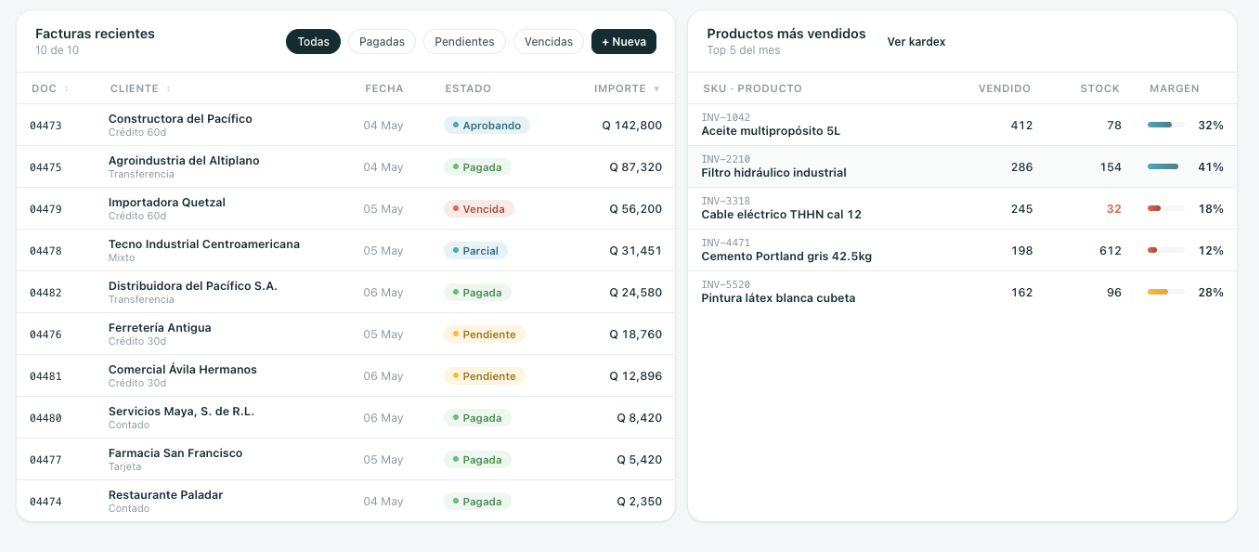Select client Restaurante Paladar
The height and width of the screenshot is (552, 1259).
point(166,495)
